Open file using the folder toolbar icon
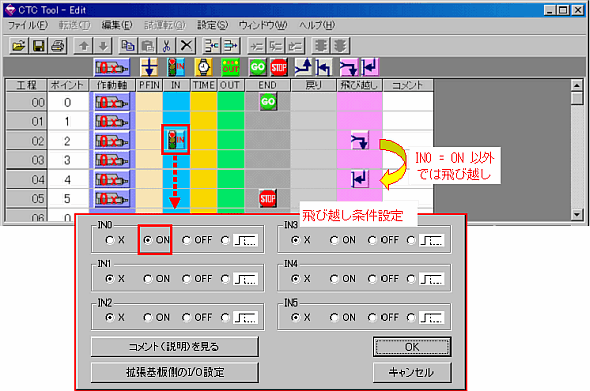The image size is (590, 391). (x=19, y=46)
